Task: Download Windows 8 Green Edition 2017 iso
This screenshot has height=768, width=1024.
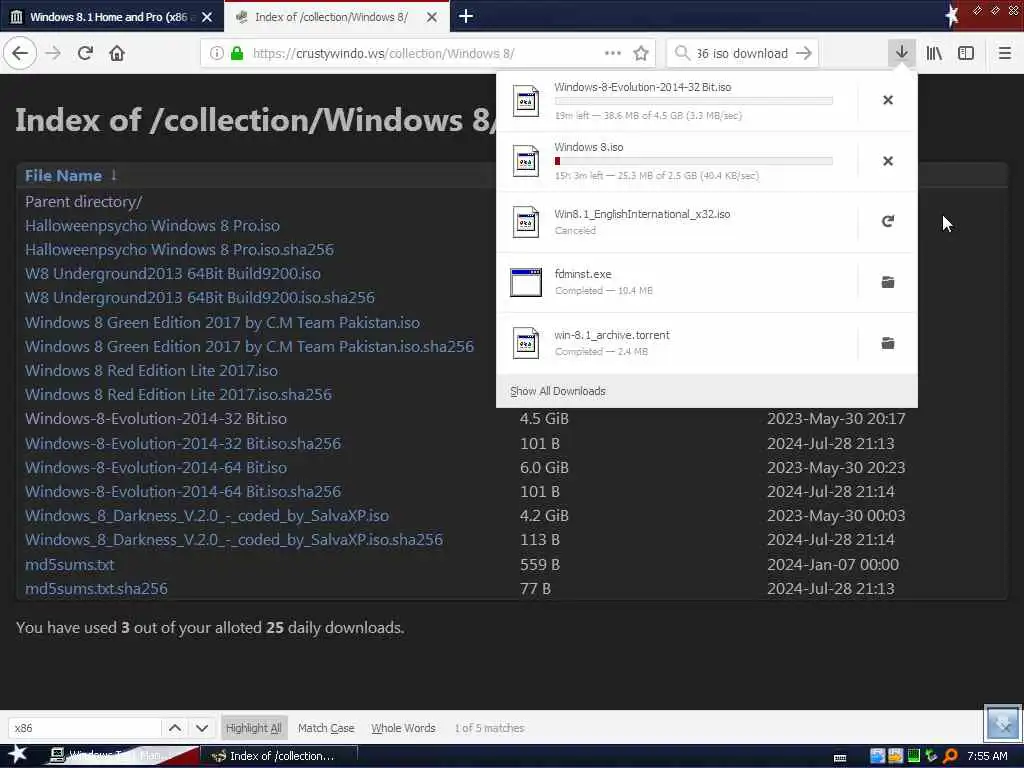Action: pos(222,322)
